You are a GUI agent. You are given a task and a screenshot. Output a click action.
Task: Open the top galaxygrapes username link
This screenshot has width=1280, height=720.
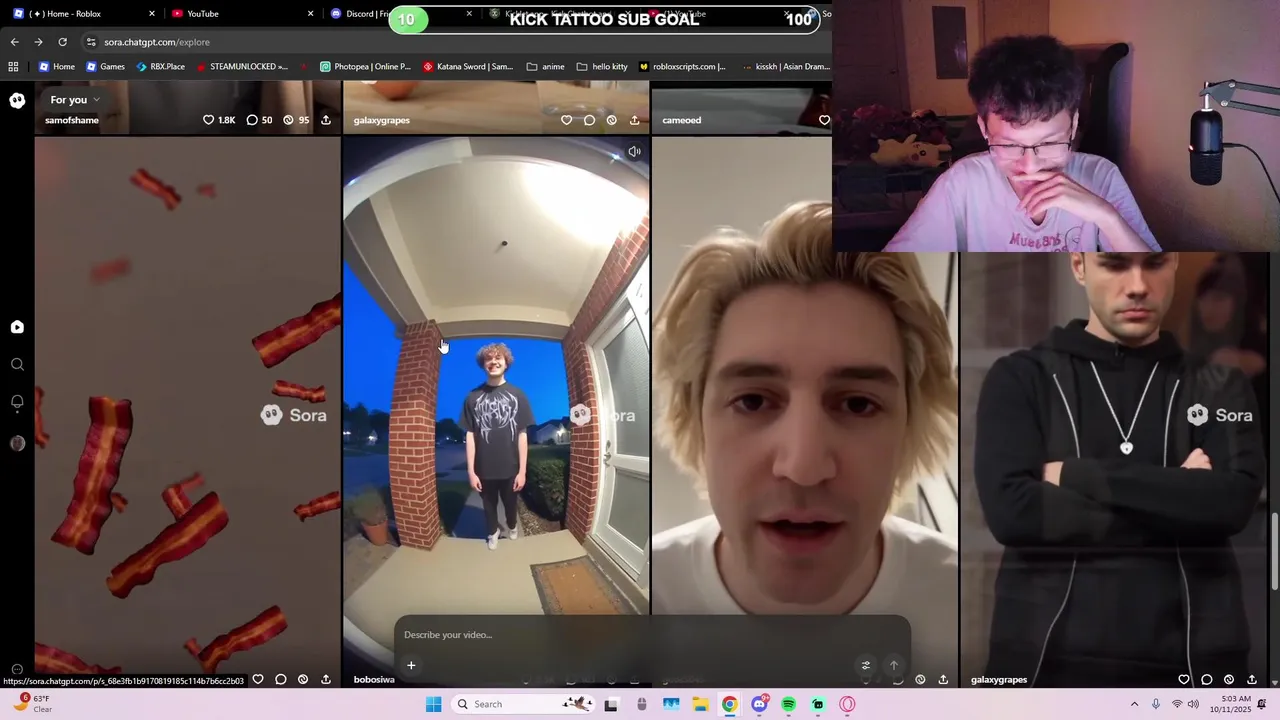tap(381, 120)
